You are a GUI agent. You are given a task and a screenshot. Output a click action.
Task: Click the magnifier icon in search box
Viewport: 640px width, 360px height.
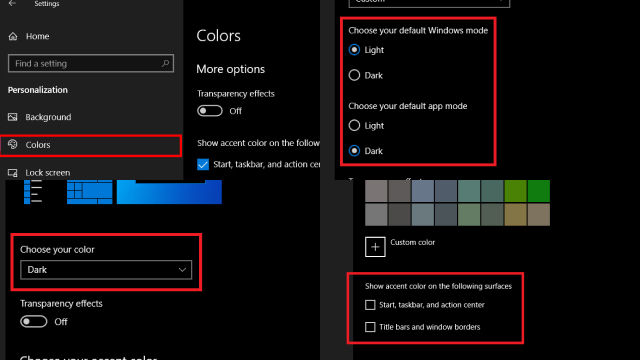[165, 63]
